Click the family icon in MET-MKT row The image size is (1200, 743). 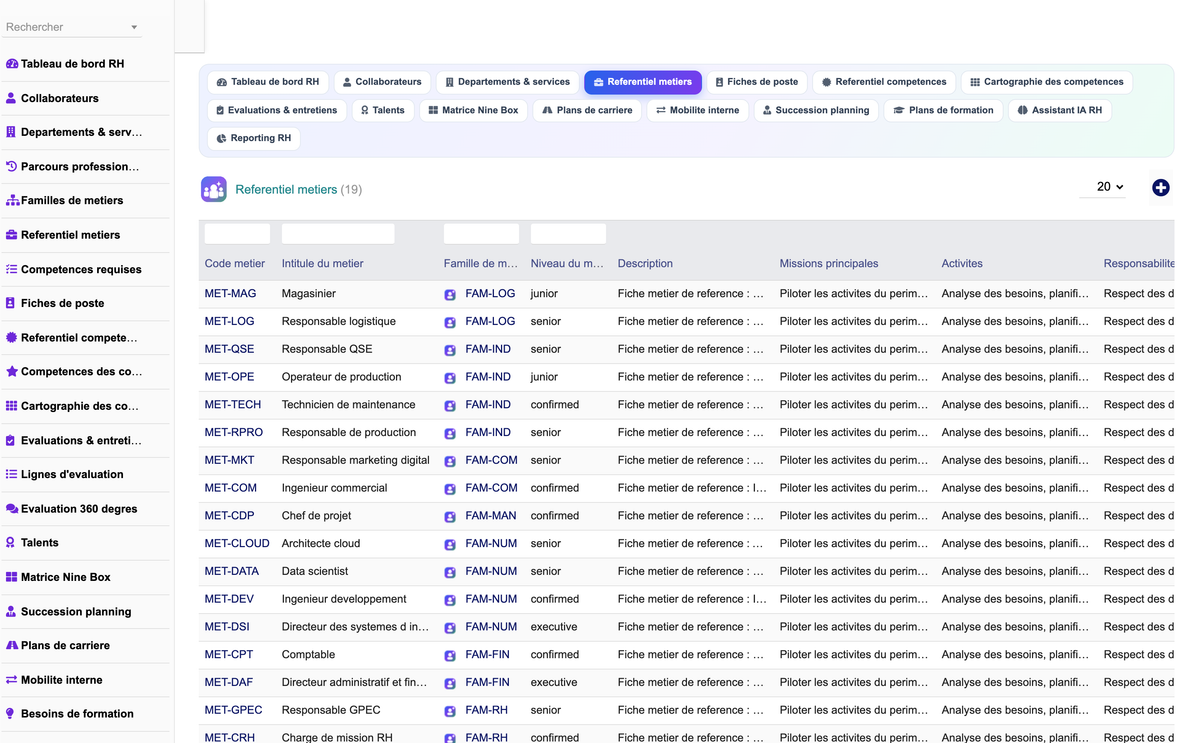coord(450,461)
